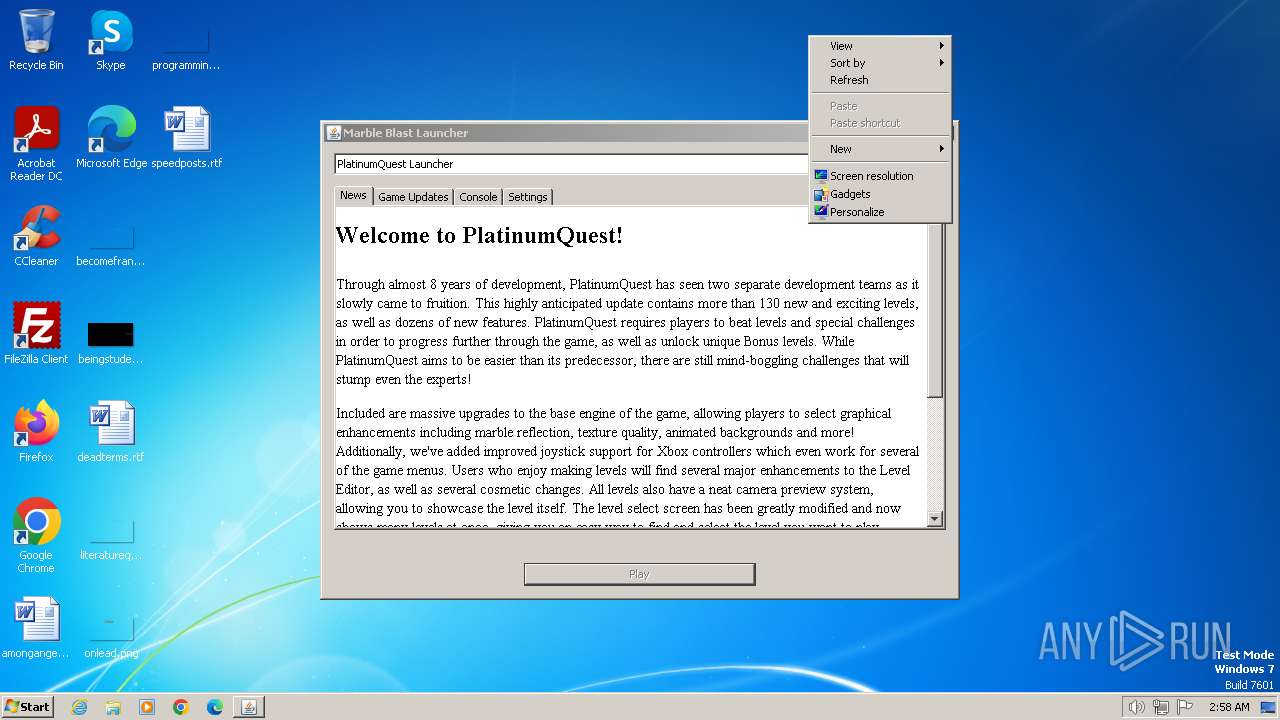Choose Personalize in the context menu

pos(880,212)
